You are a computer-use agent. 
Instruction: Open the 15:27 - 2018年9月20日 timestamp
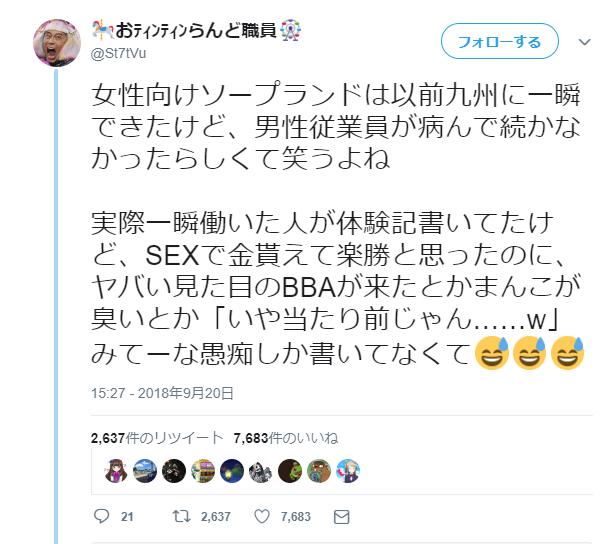(x=162, y=393)
